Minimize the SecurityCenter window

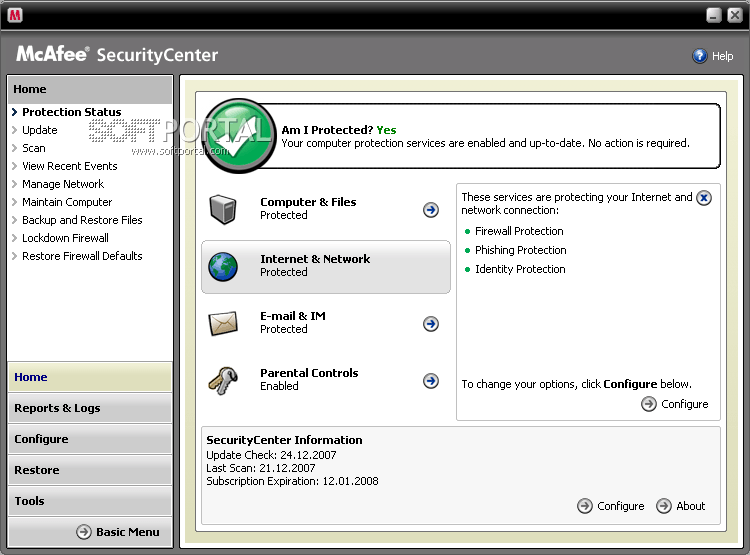point(714,15)
